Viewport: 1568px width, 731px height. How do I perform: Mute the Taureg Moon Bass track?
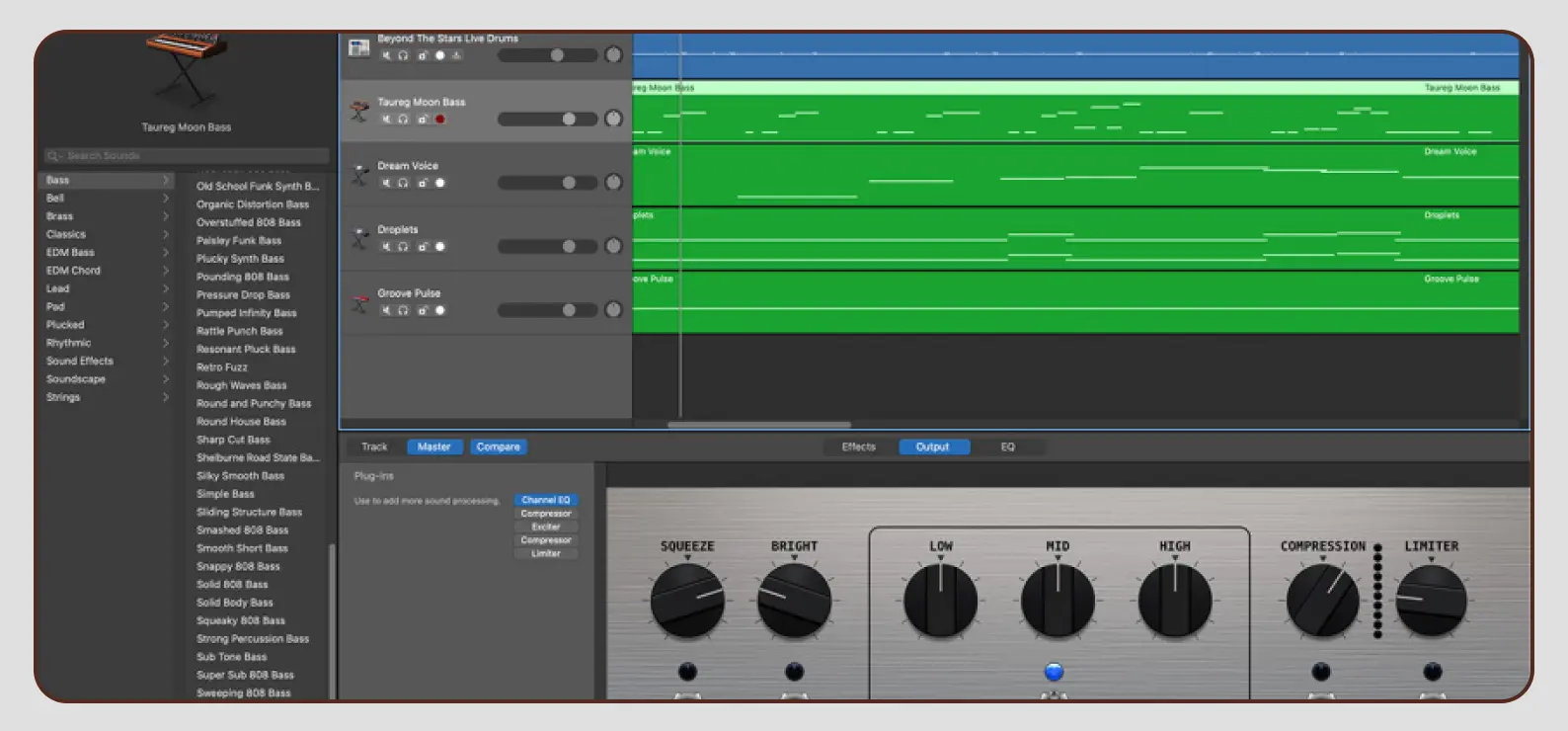(x=386, y=120)
